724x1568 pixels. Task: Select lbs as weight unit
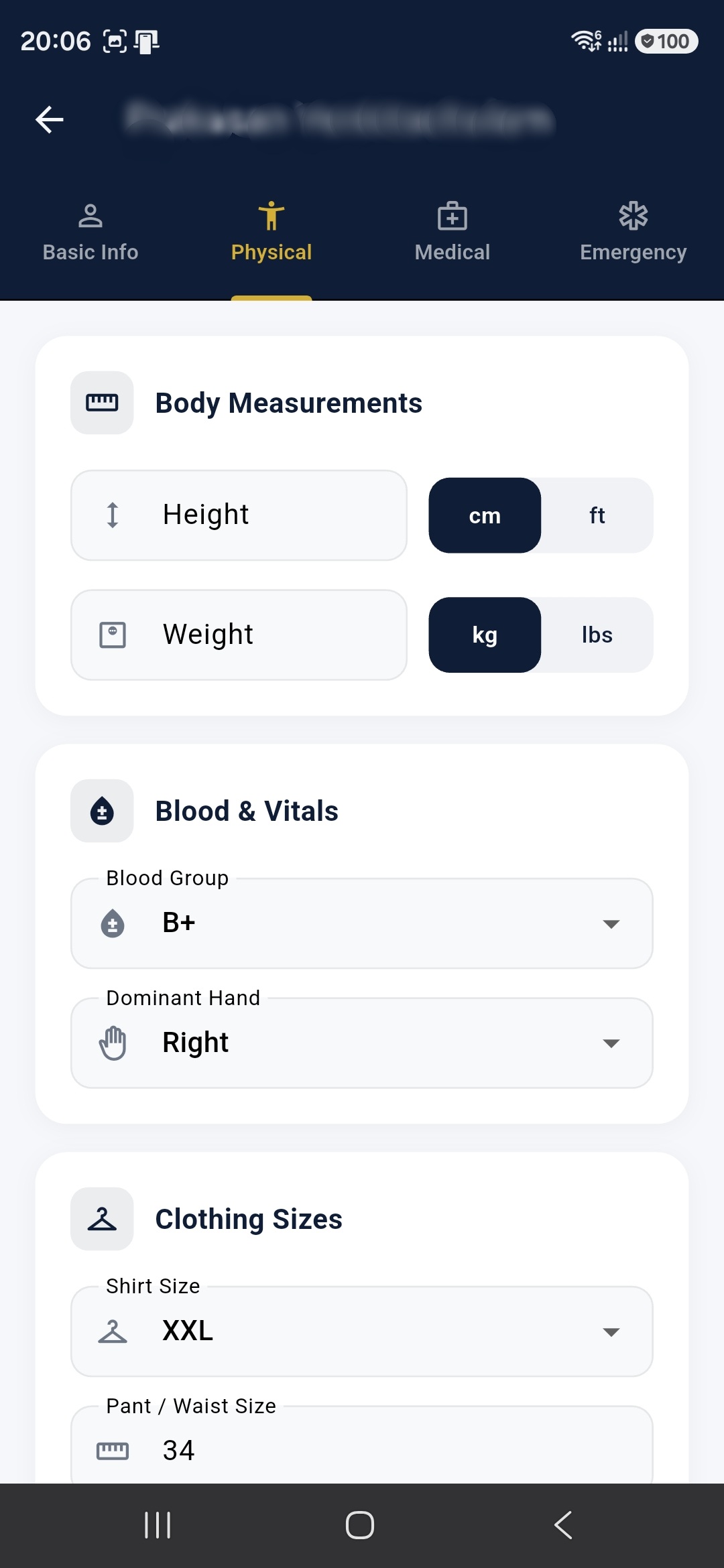tap(597, 635)
